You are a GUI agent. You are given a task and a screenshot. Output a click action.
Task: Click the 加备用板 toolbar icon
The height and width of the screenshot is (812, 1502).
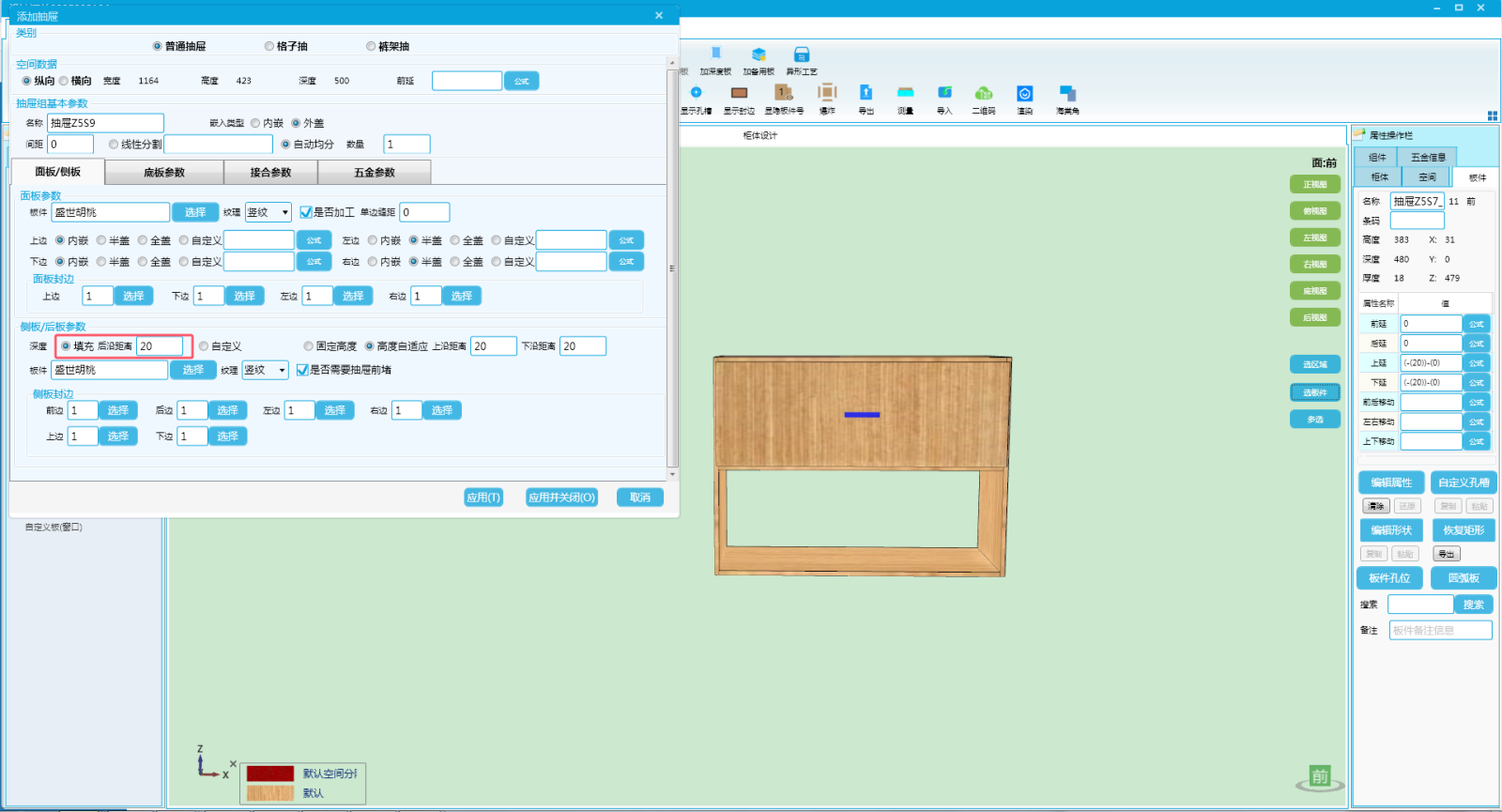coord(759,54)
